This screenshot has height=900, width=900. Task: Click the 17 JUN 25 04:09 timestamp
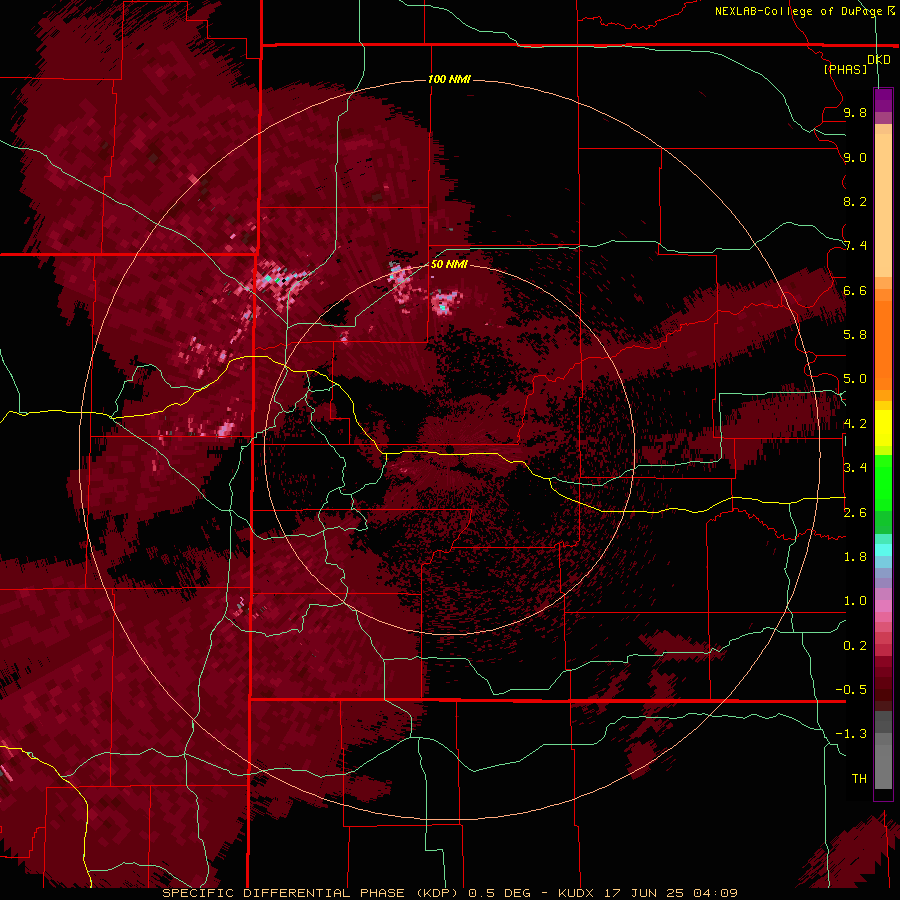tap(670, 893)
